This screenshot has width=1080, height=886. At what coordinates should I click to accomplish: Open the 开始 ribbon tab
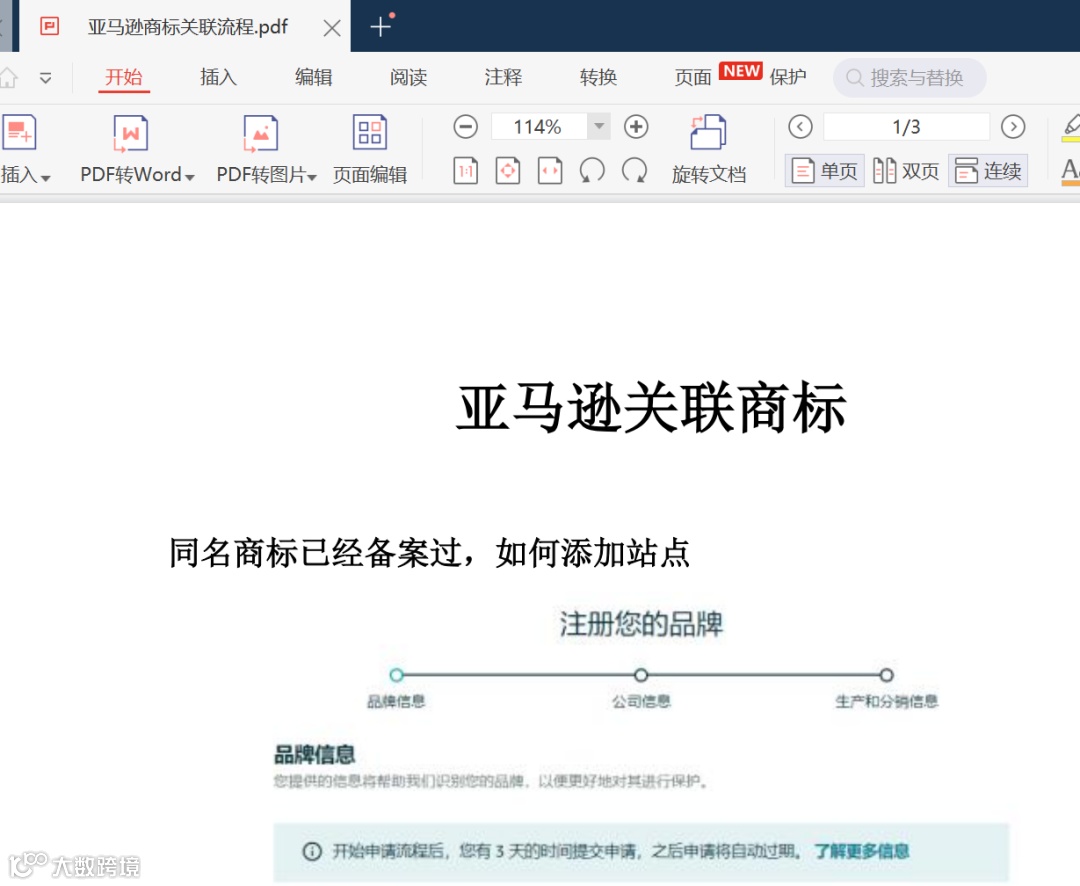pyautogui.click(x=124, y=77)
